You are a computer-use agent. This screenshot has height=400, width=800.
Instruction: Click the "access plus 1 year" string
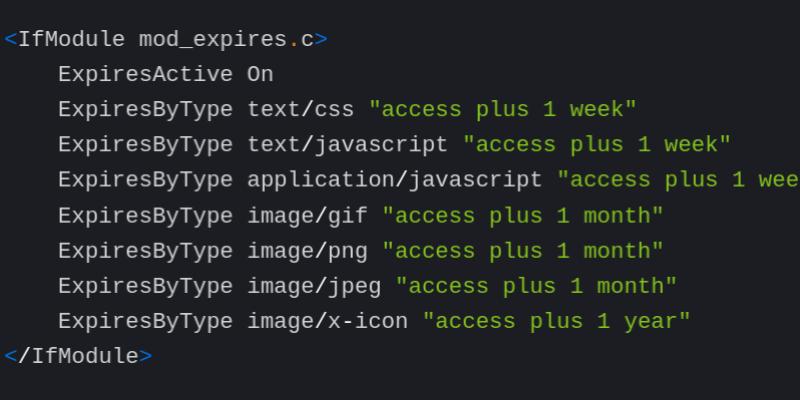click(x=557, y=321)
